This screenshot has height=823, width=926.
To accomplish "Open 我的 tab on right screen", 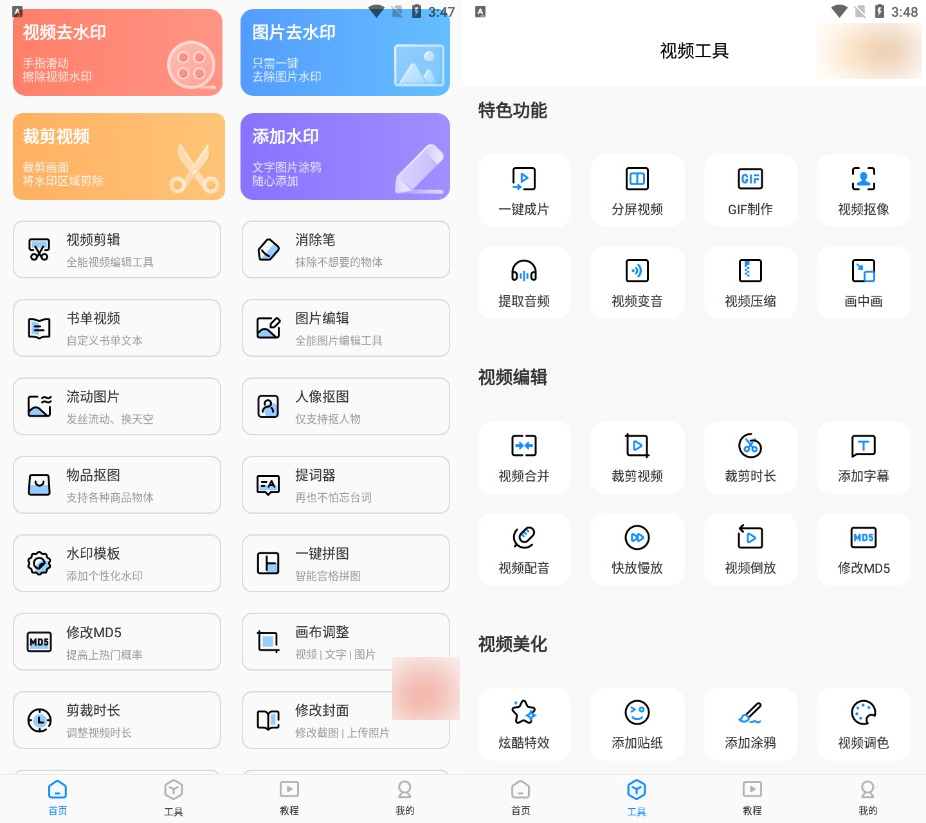I will point(868,798).
